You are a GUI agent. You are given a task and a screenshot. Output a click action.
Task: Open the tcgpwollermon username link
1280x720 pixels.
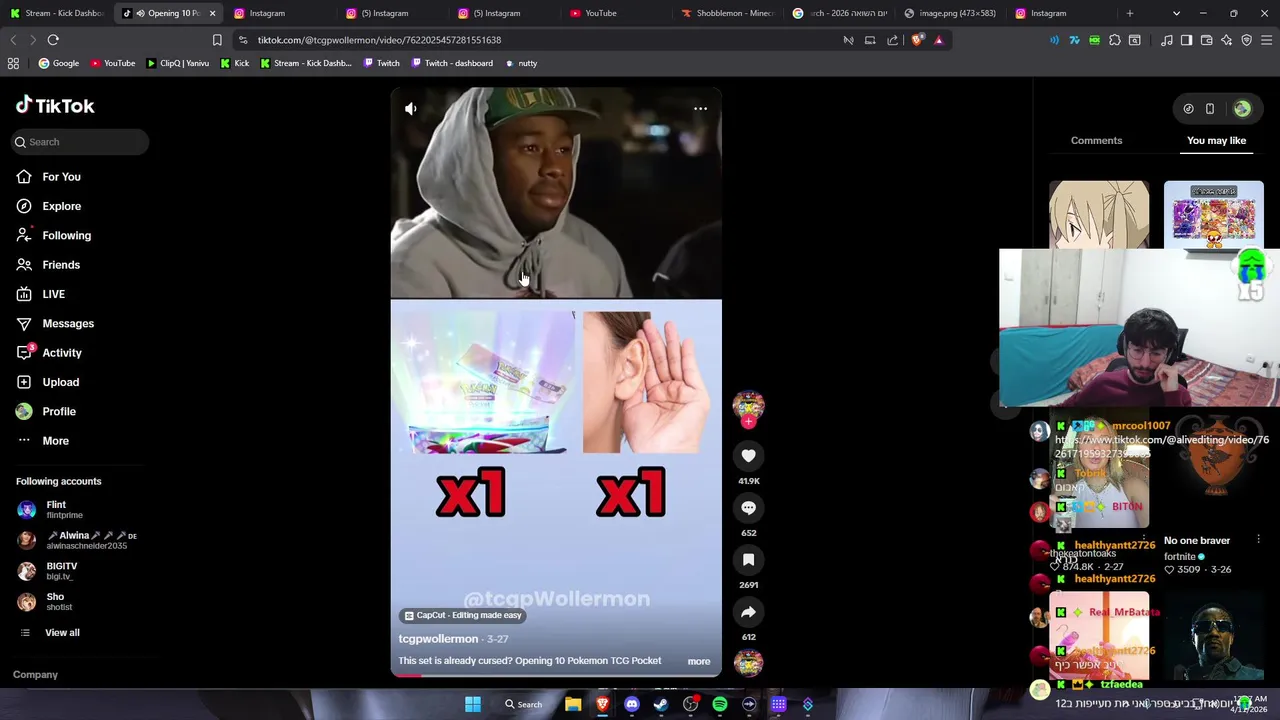pos(438,639)
